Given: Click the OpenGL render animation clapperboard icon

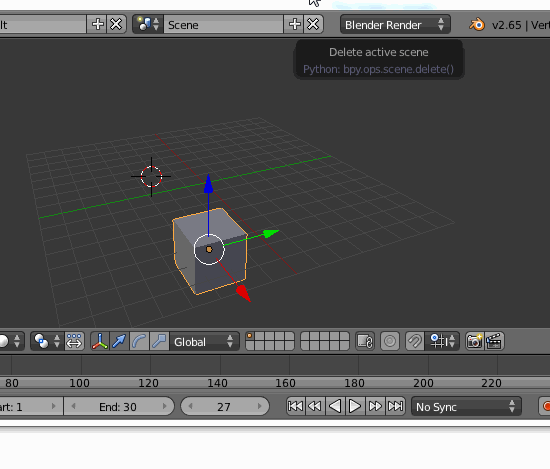Looking at the screenshot, I should click(494, 341).
